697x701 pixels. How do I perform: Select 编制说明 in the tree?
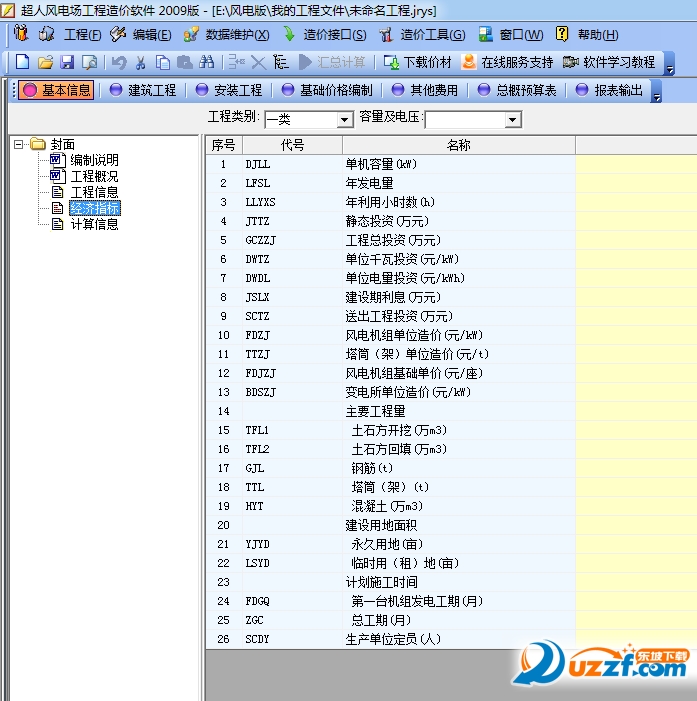coord(94,160)
